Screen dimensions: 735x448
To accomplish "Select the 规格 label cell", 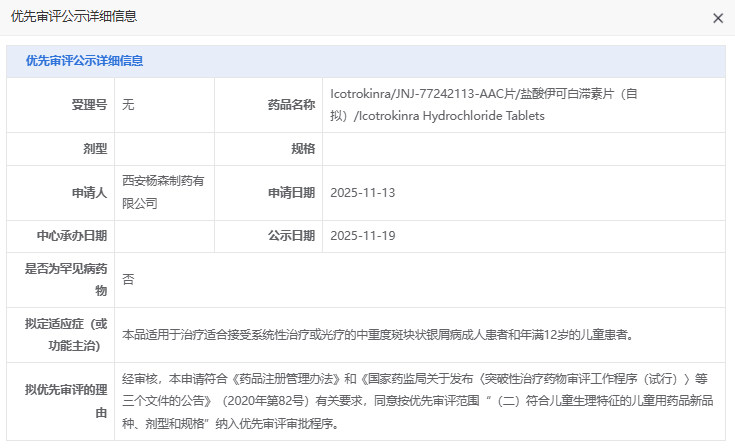I will coord(269,149).
